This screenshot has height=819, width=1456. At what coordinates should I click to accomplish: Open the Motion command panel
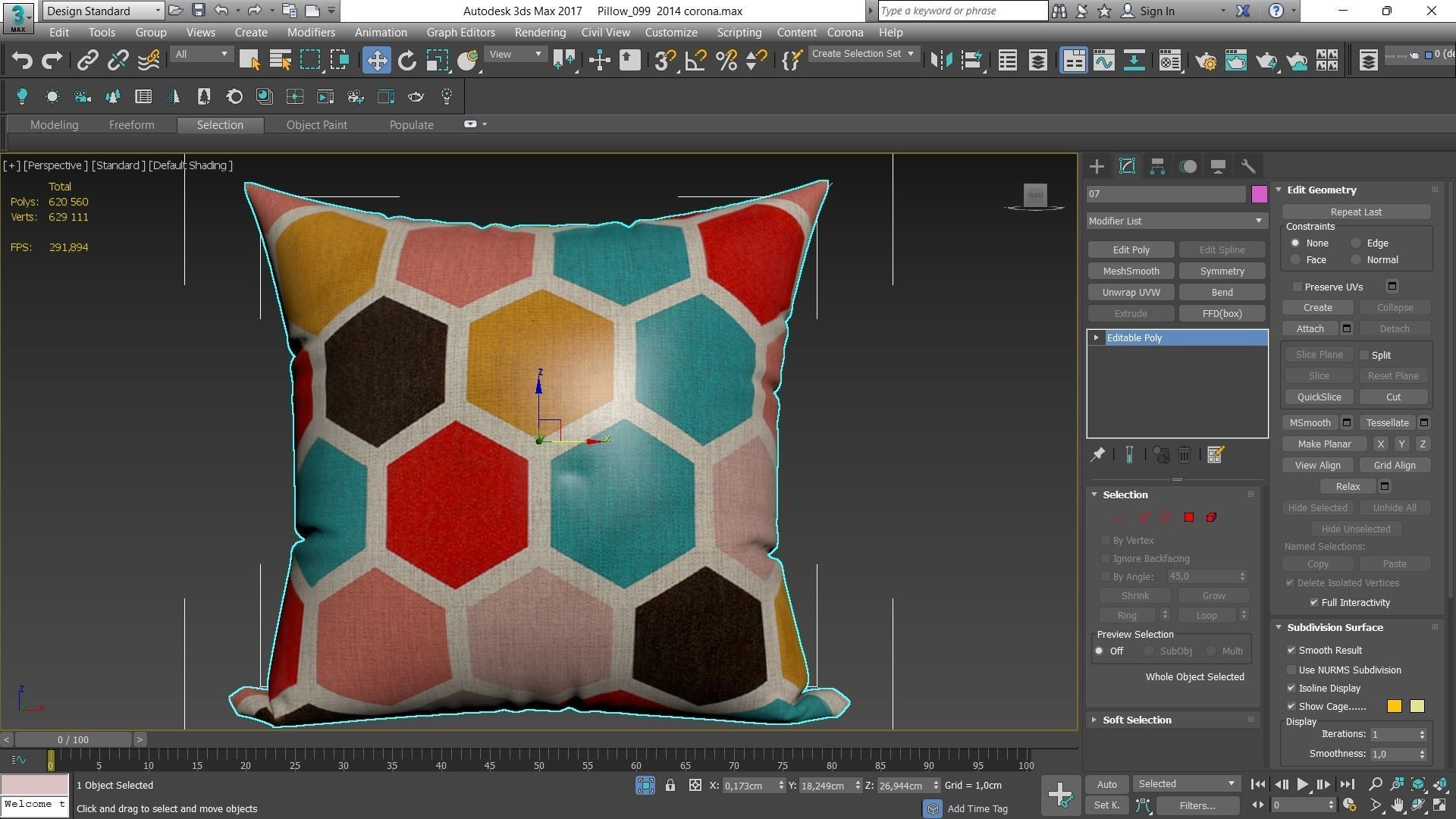click(1188, 166)
